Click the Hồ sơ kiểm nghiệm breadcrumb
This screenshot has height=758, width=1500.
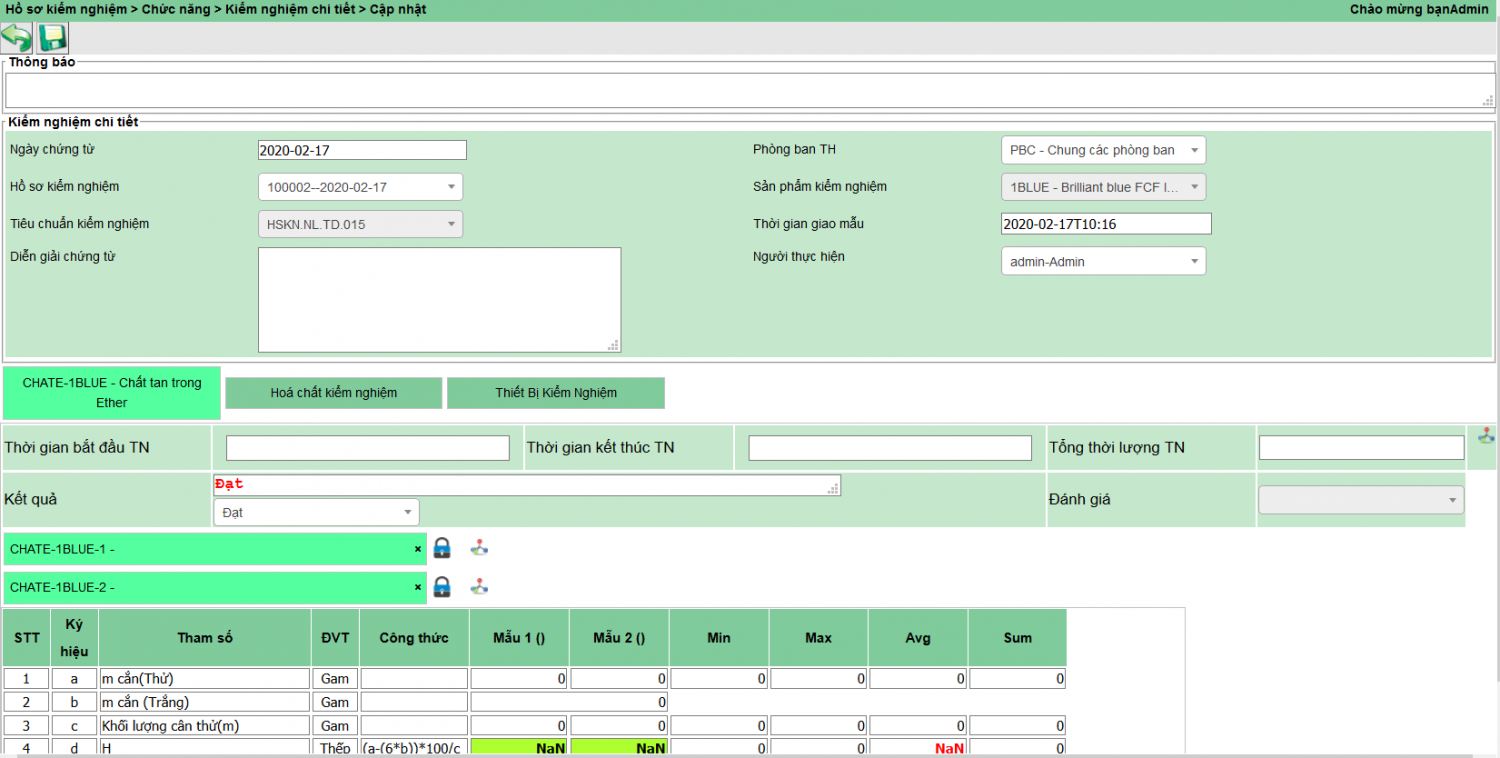pyautogui.click(x=65, y=9)
